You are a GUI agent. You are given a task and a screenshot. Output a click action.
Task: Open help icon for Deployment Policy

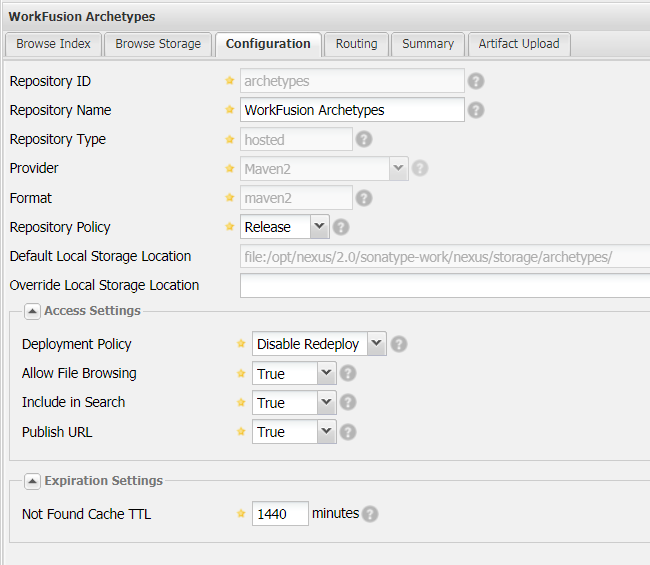(x=399, y=344)
